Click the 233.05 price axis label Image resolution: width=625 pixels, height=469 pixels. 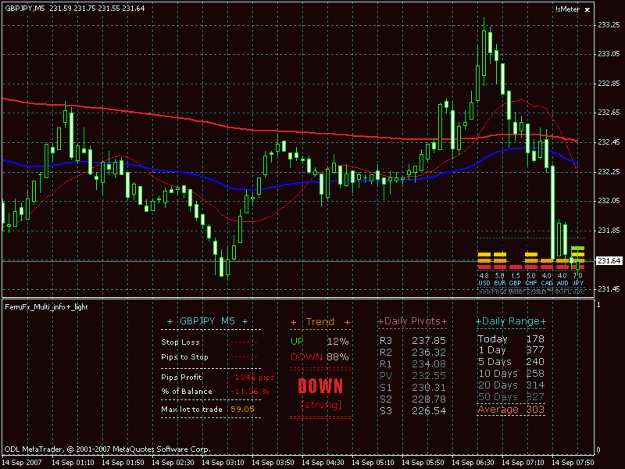609,54
